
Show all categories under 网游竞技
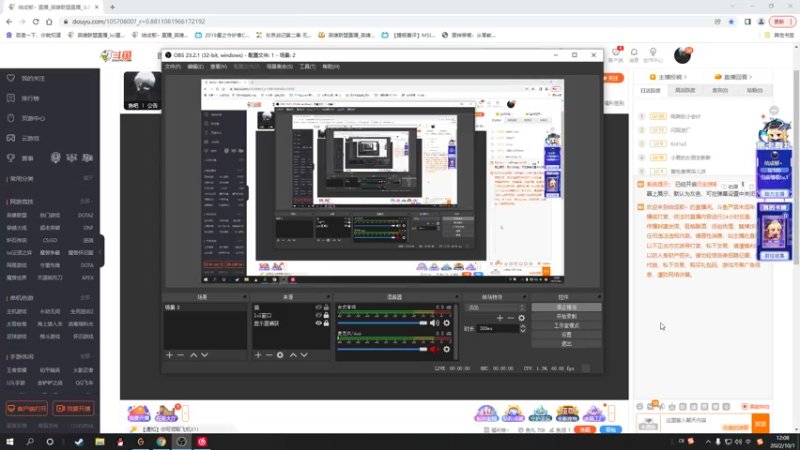[86, 202]
